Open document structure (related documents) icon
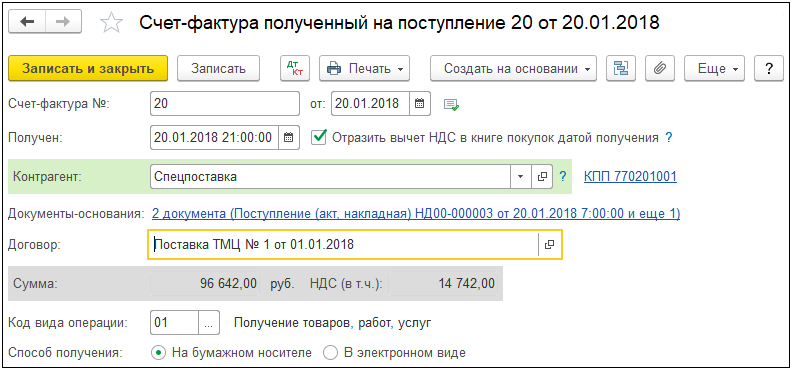Image resolution: width=792 pixels, height=370 pixels. (x=621, y=68)
